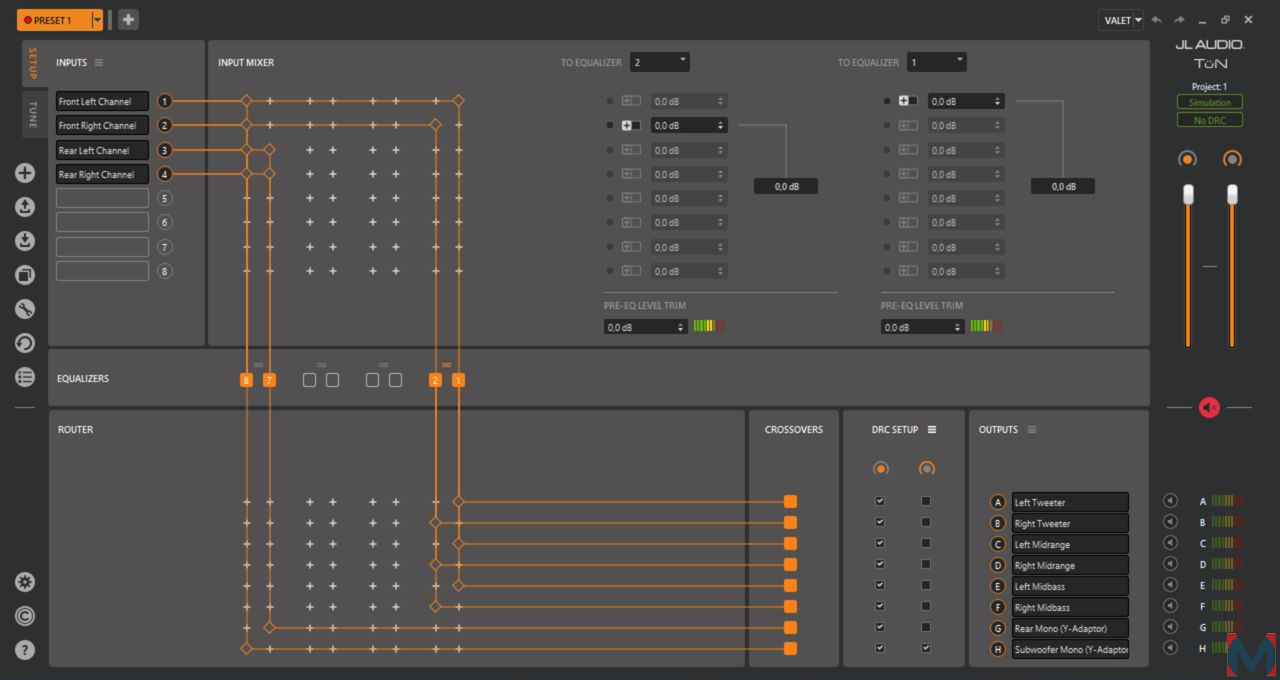This screenshot has width=1280, height=680.
Task: Mute output channel A speaker icon
Action: pos(1170,501)
